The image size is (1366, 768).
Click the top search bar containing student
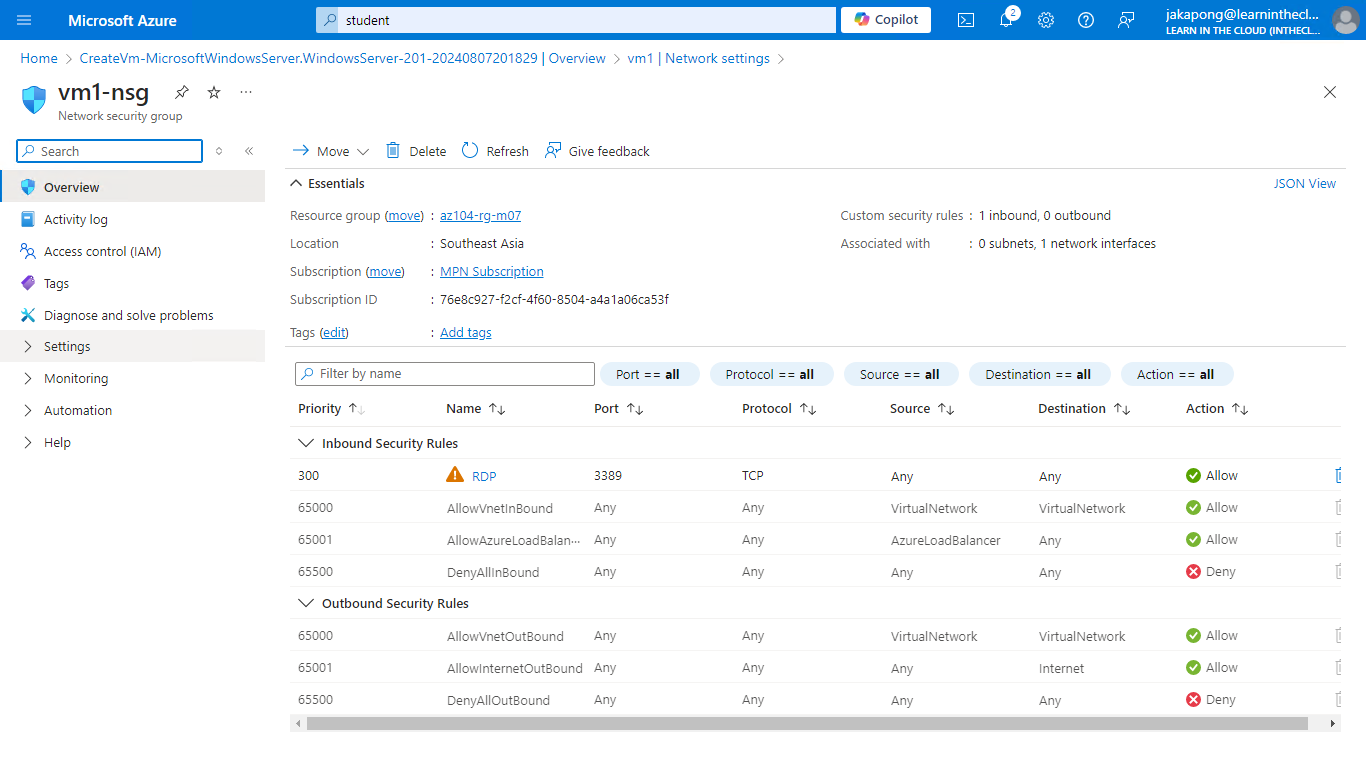575,20
